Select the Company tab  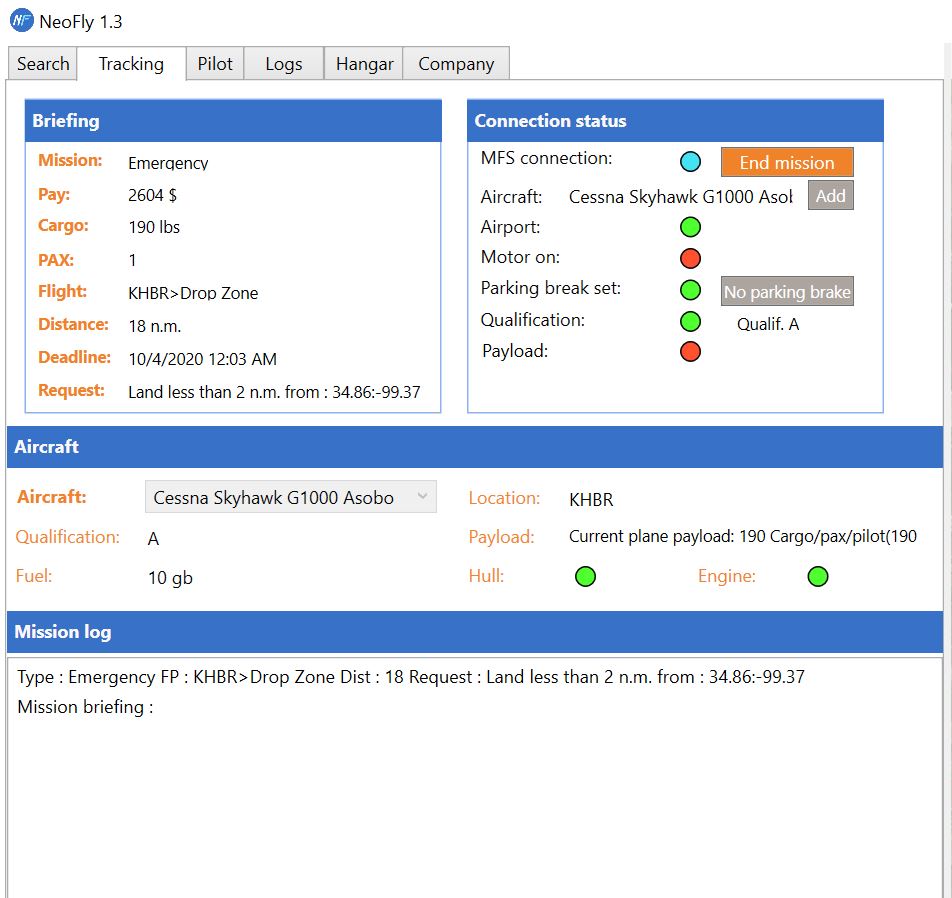[456, 64]
